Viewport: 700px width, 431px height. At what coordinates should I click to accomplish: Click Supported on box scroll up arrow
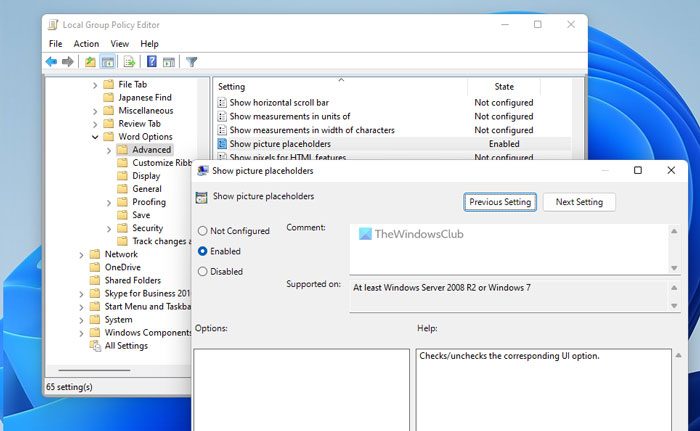[674, 288]
